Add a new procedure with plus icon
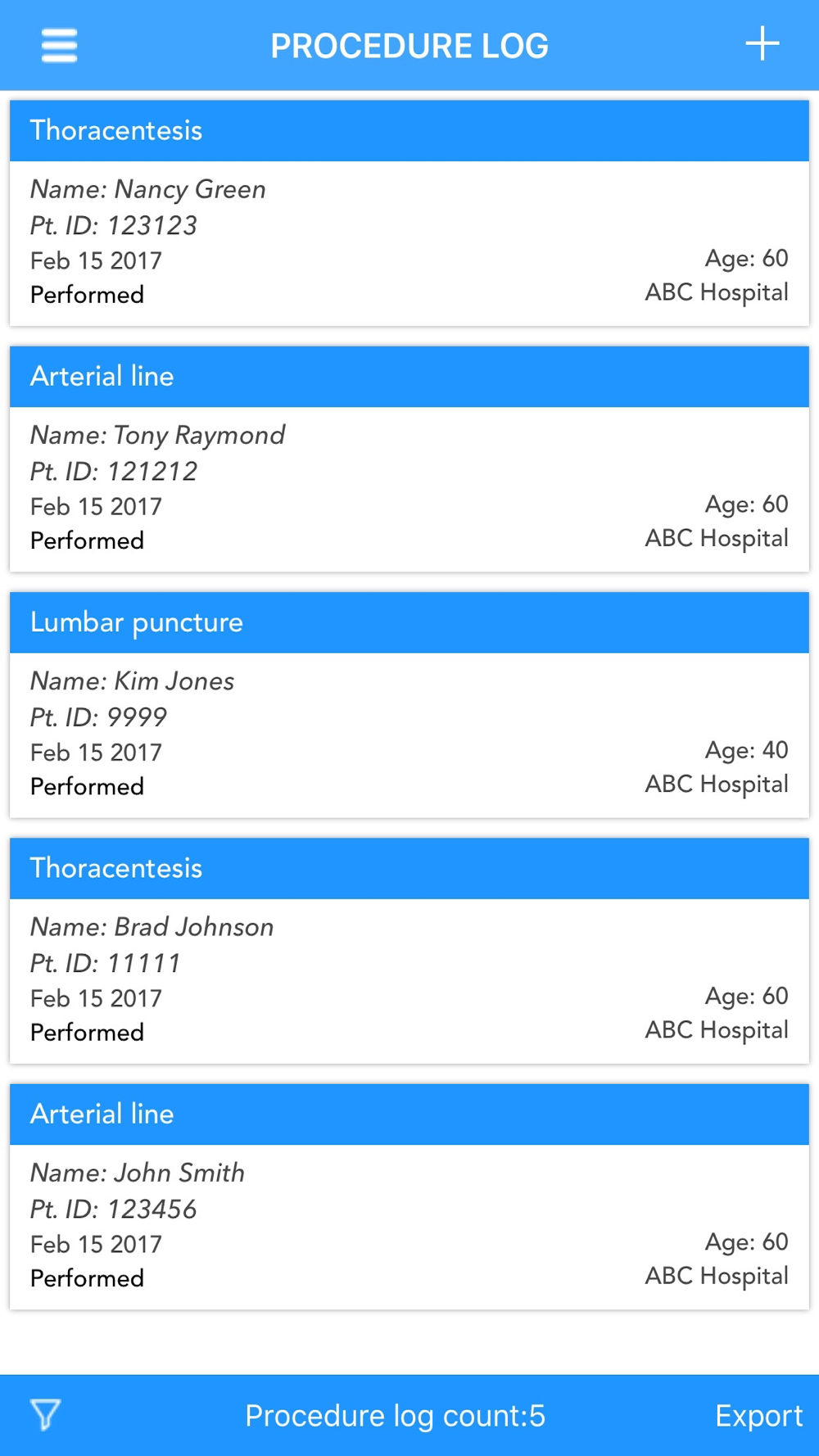The width and height of the screenshot is (819, 1456). pos(762,43)
